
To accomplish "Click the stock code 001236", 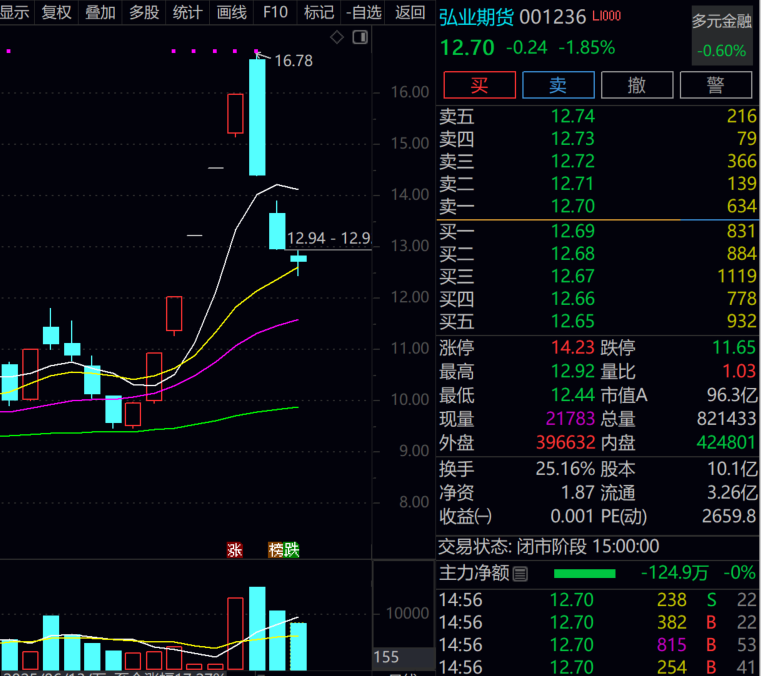I will pos(553,17).
